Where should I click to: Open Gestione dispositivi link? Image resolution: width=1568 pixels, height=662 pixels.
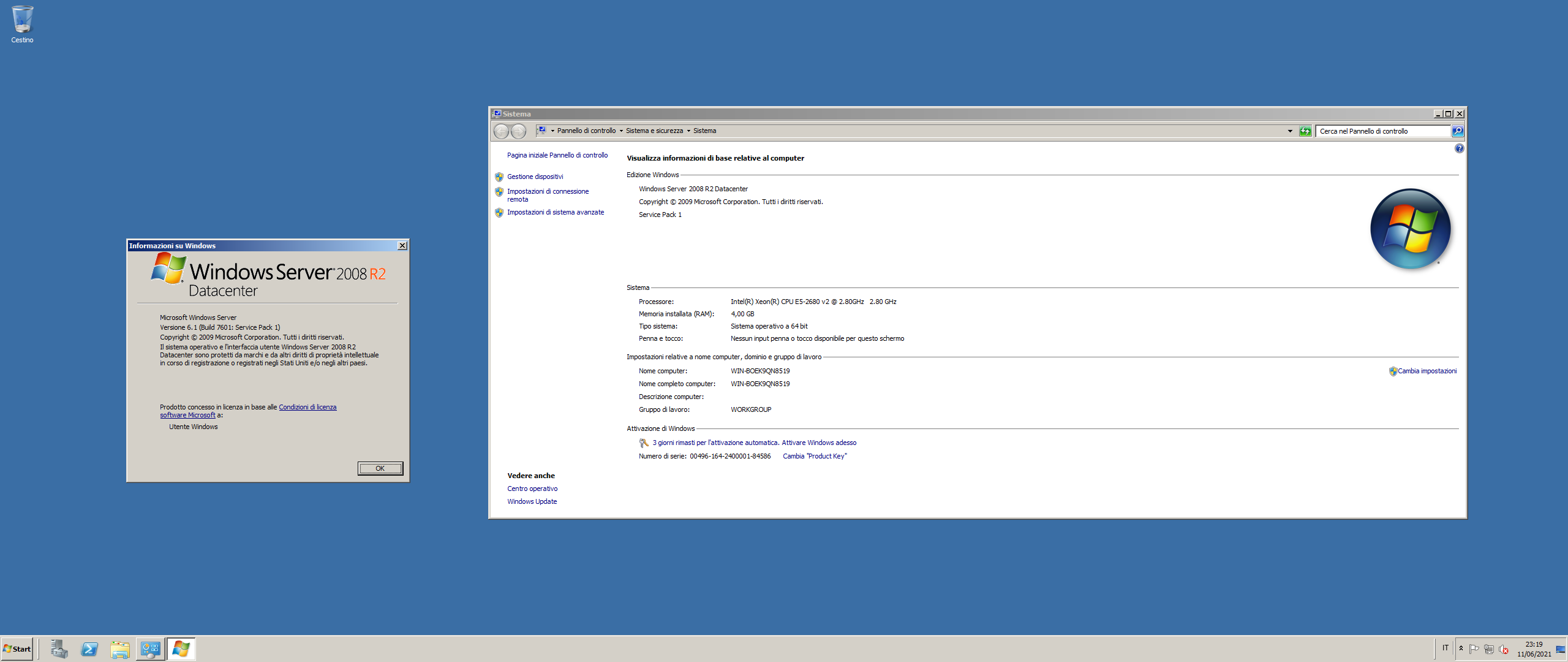[535, 177]
